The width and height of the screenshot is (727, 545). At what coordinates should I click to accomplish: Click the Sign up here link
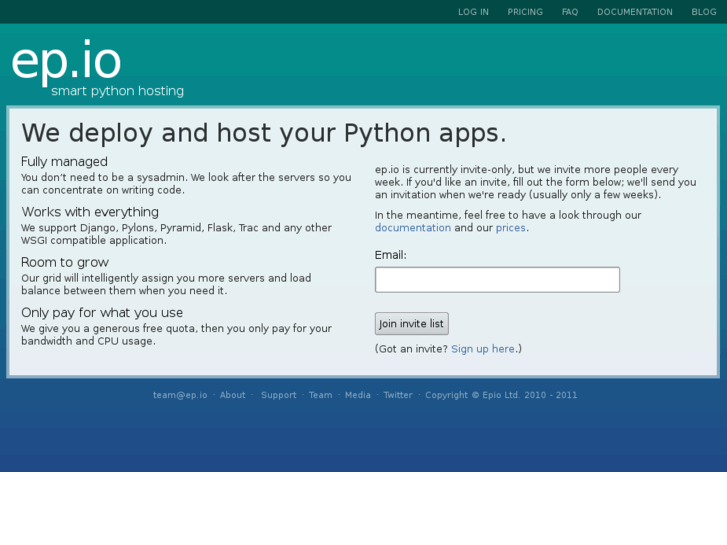click(x=483, y=349)
